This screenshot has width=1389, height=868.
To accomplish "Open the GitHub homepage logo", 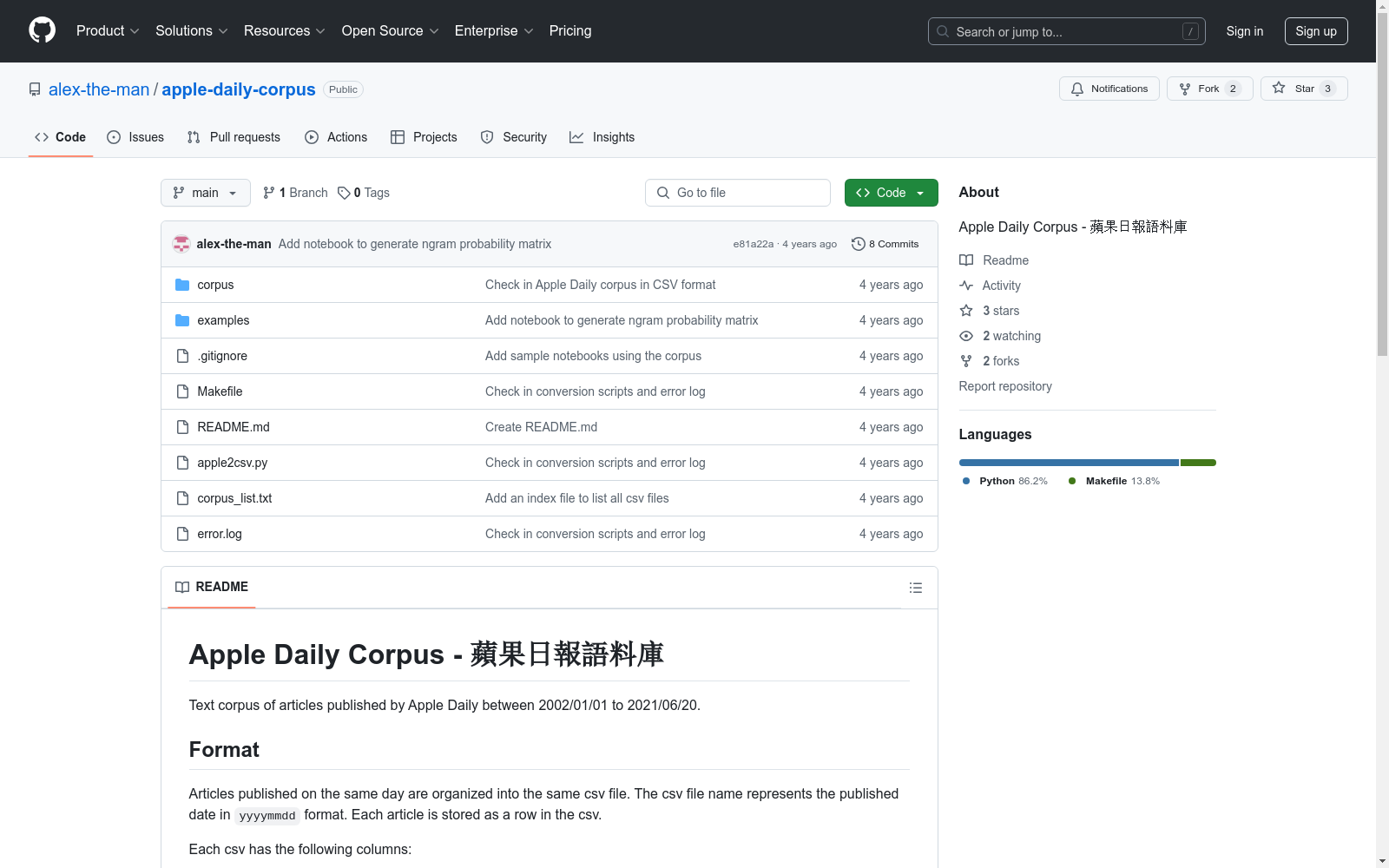I will pyautogui.click(x=42, y=30).
